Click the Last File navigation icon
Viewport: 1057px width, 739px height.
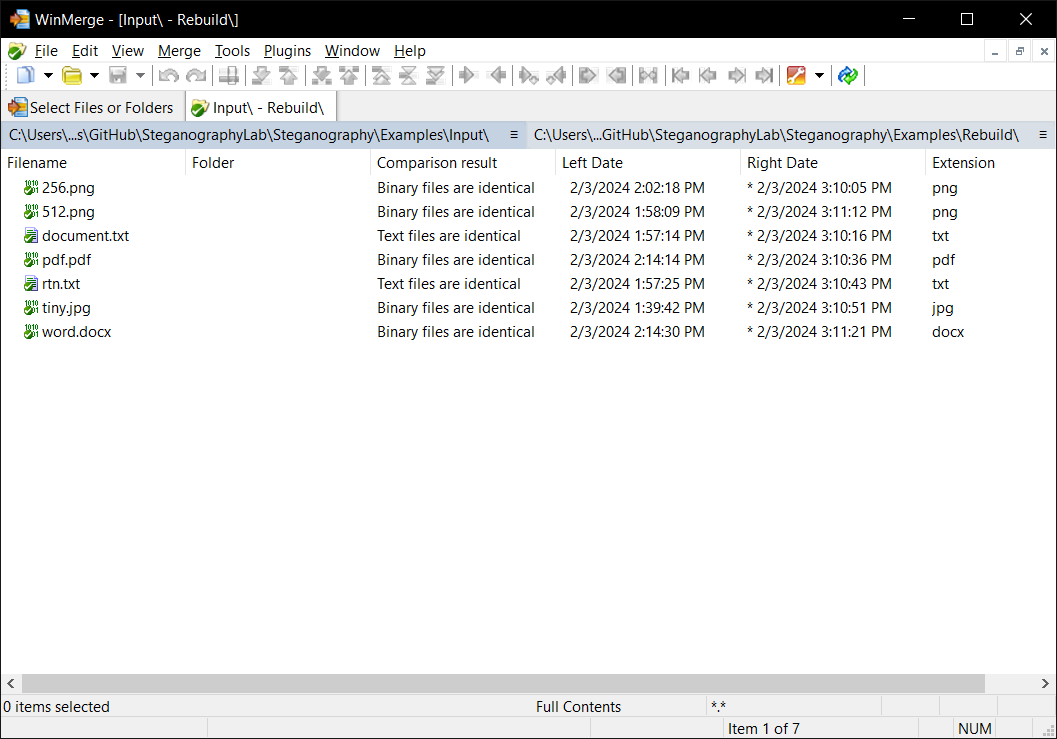point(764,76)
